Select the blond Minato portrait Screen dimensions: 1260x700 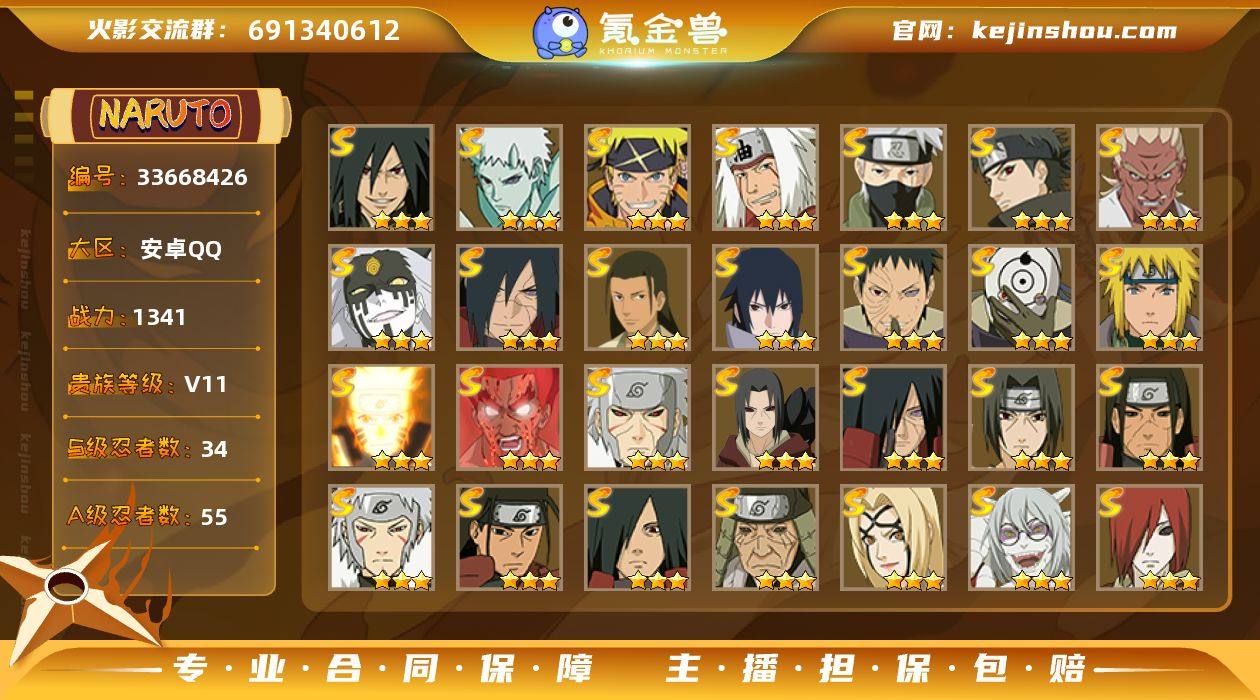(x=1149, y=298)
